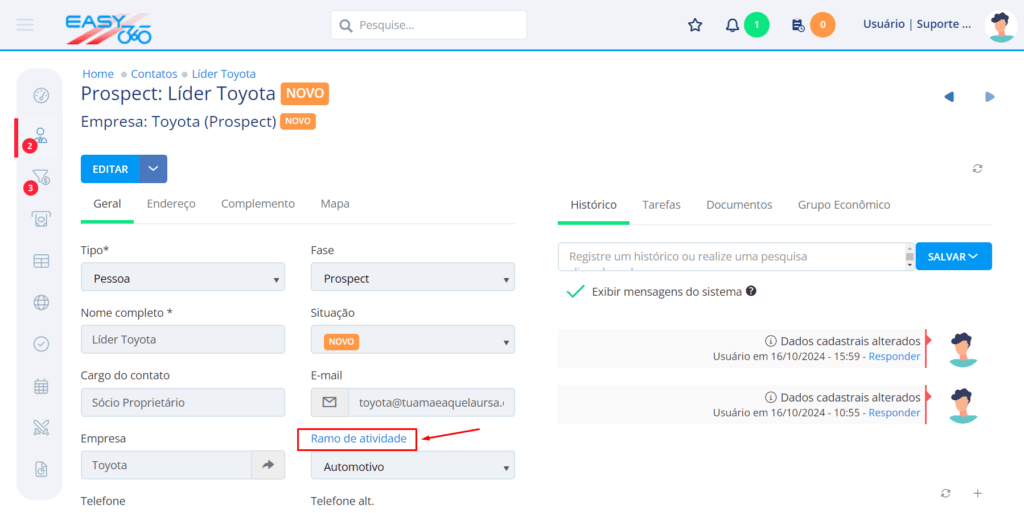This screenshot has height=513, width=1024.
Task: Open Ramo de atividade dropdown showing Automotivo
Action: [413, 465]
